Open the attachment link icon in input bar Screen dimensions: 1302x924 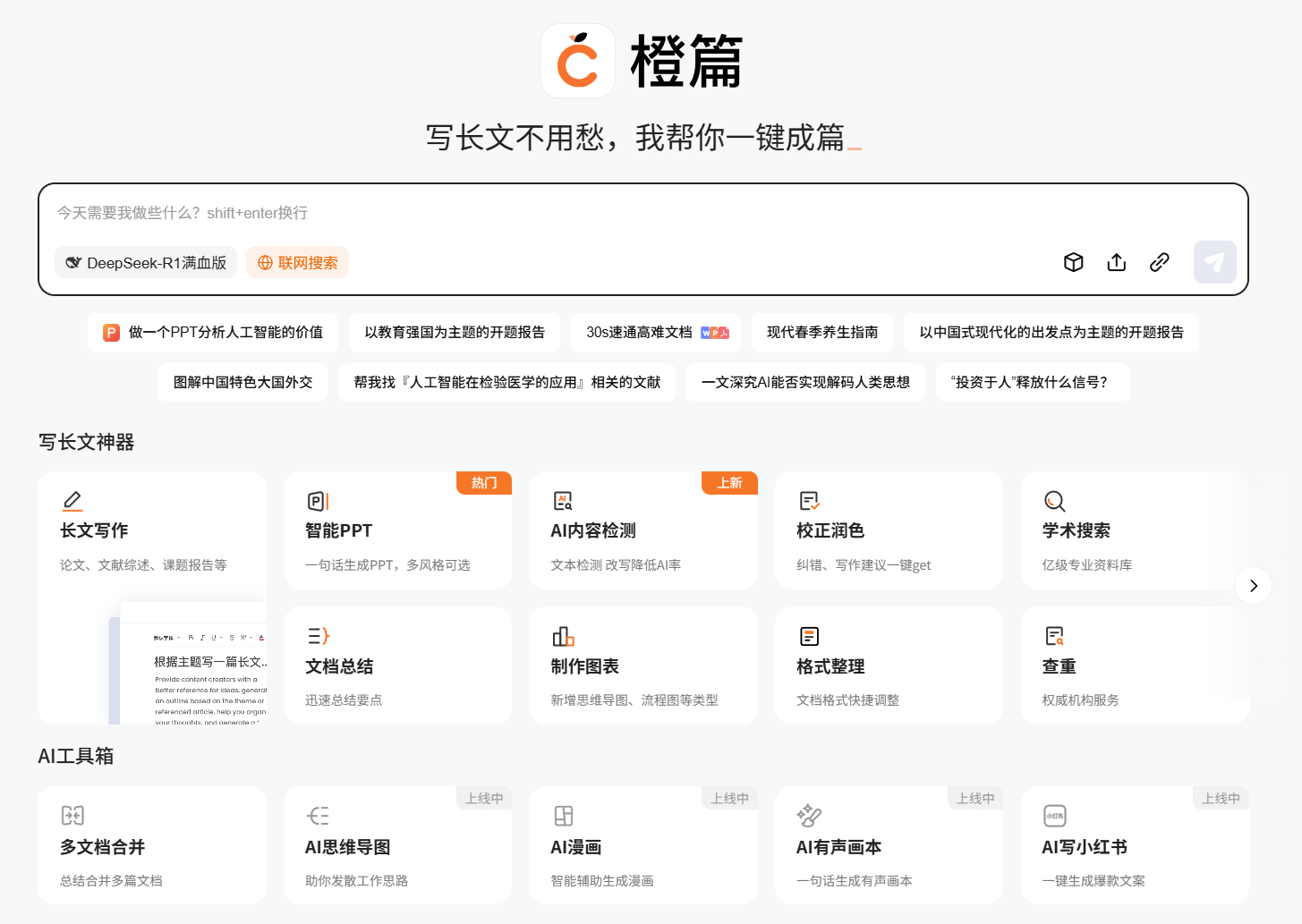pos(1159,261)
